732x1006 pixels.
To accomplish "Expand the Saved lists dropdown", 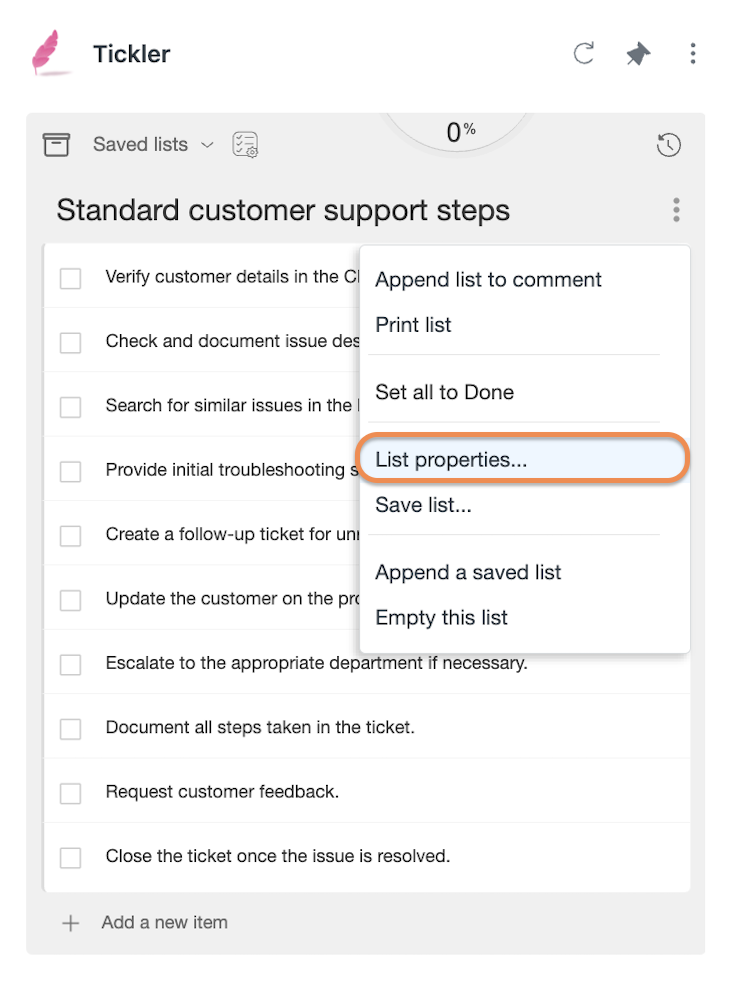I will 153,144.
